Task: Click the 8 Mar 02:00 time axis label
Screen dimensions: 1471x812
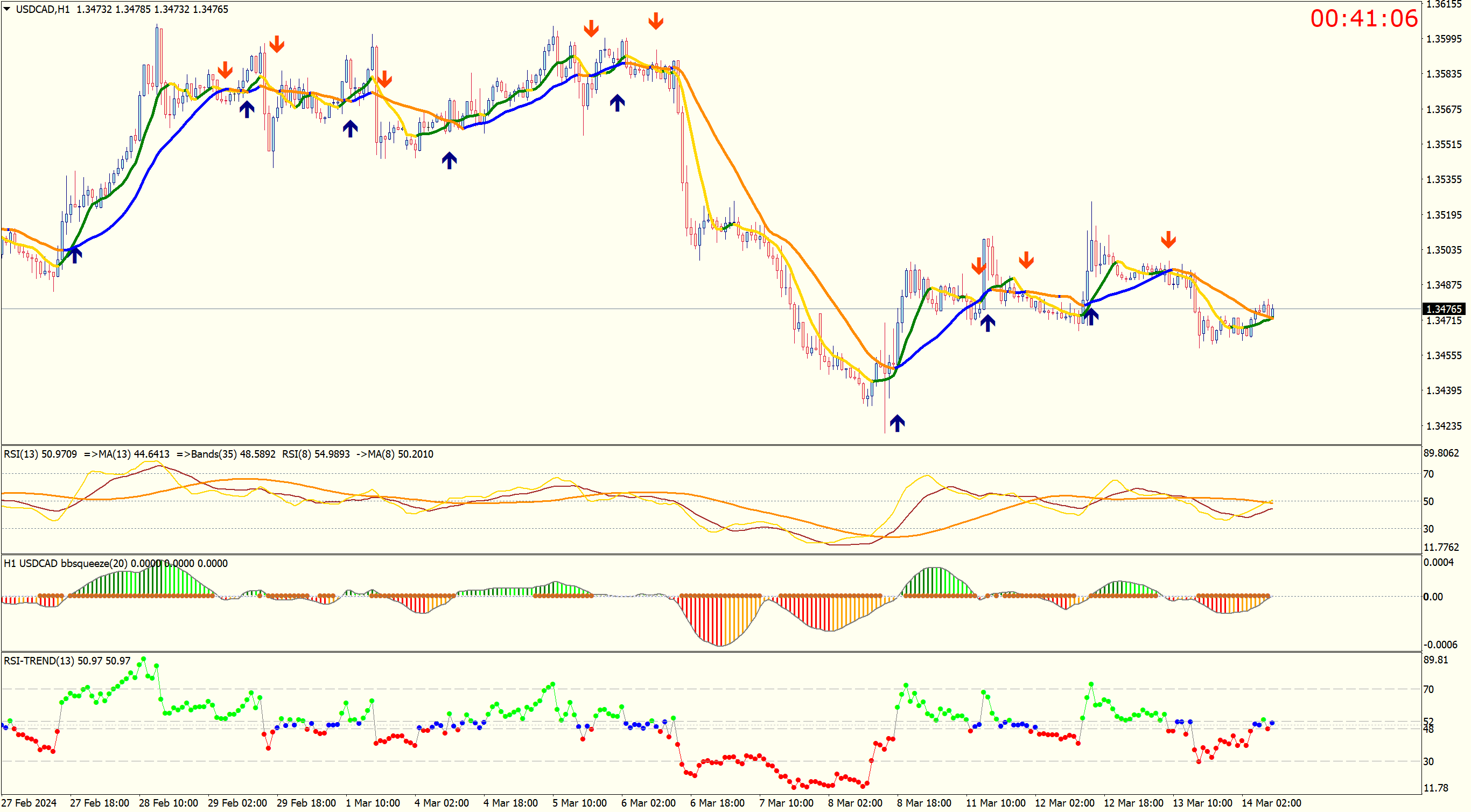Action: click(x=855, y=802)
